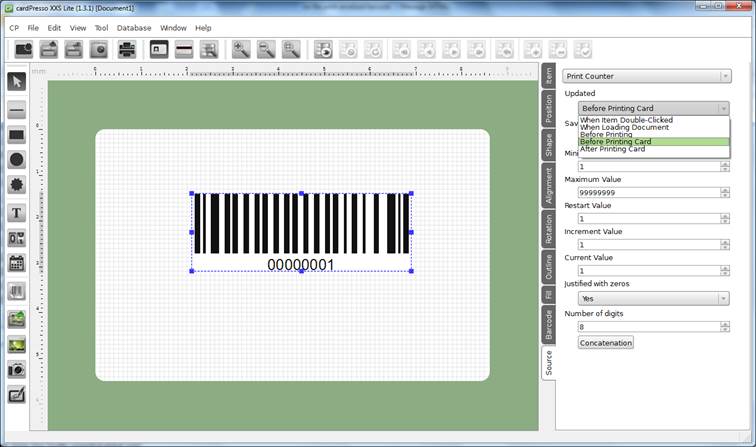756x447 pixels.
Task: Select the background picture tool
Action: point(16,344)
